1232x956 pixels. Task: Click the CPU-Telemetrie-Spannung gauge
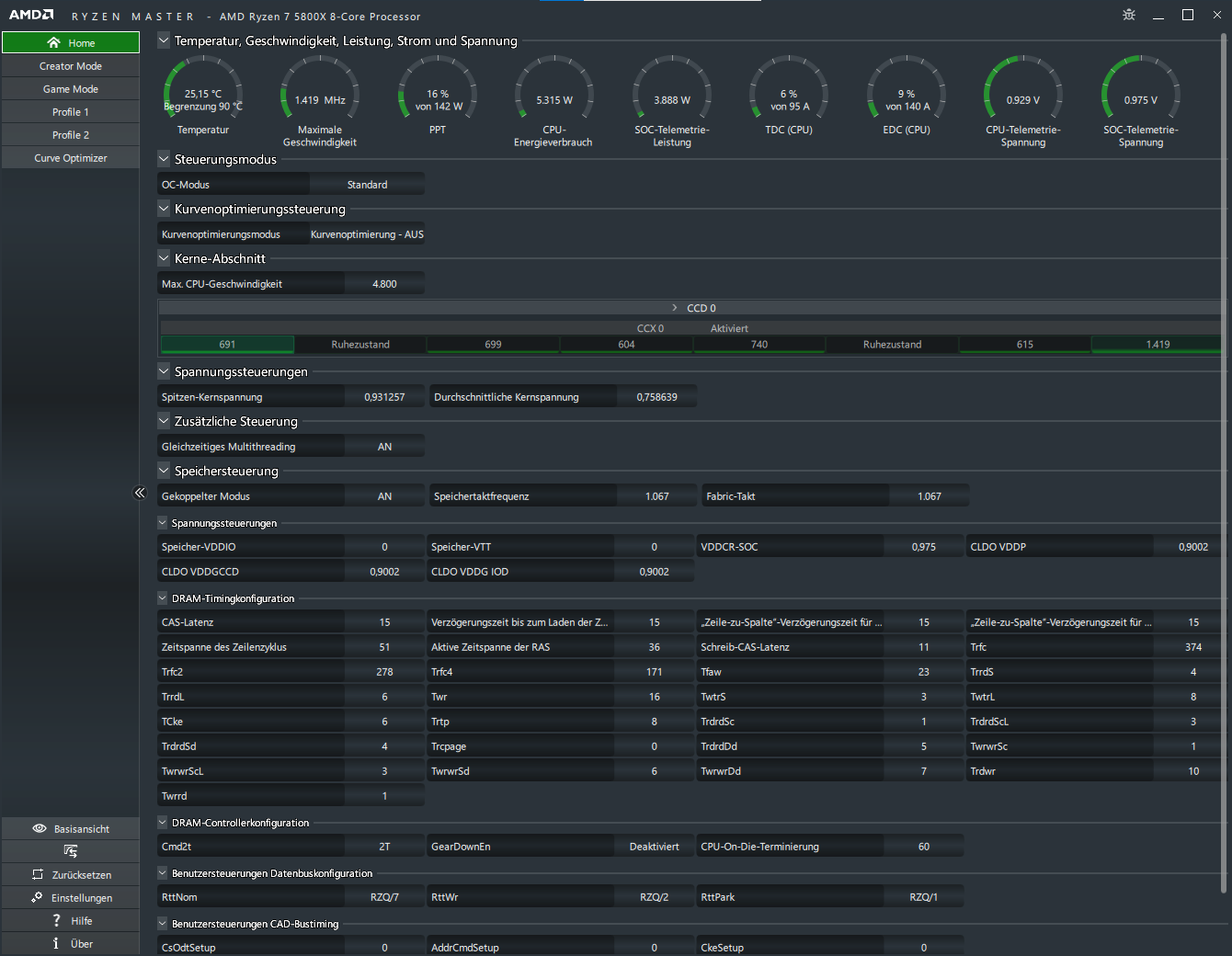pyautogui.click(x=1023, y=88)
